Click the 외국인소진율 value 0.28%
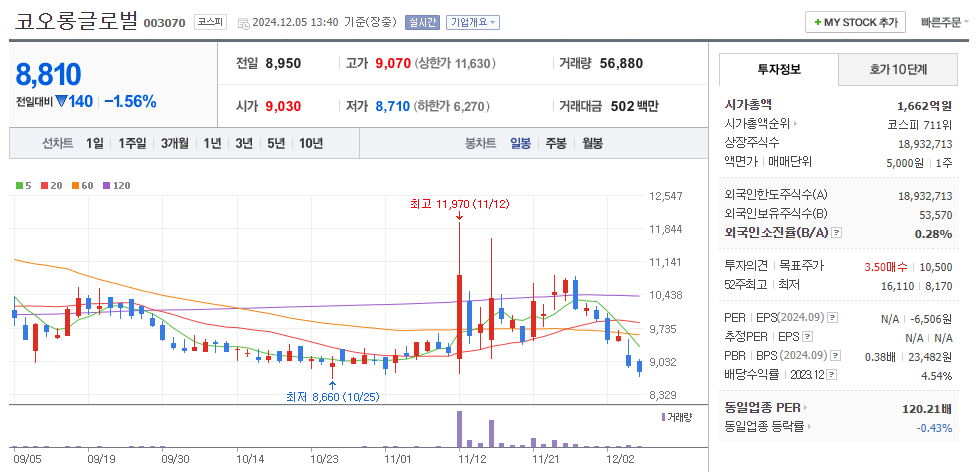The height and width of the screenshot is (472, 980). point(935,234)
